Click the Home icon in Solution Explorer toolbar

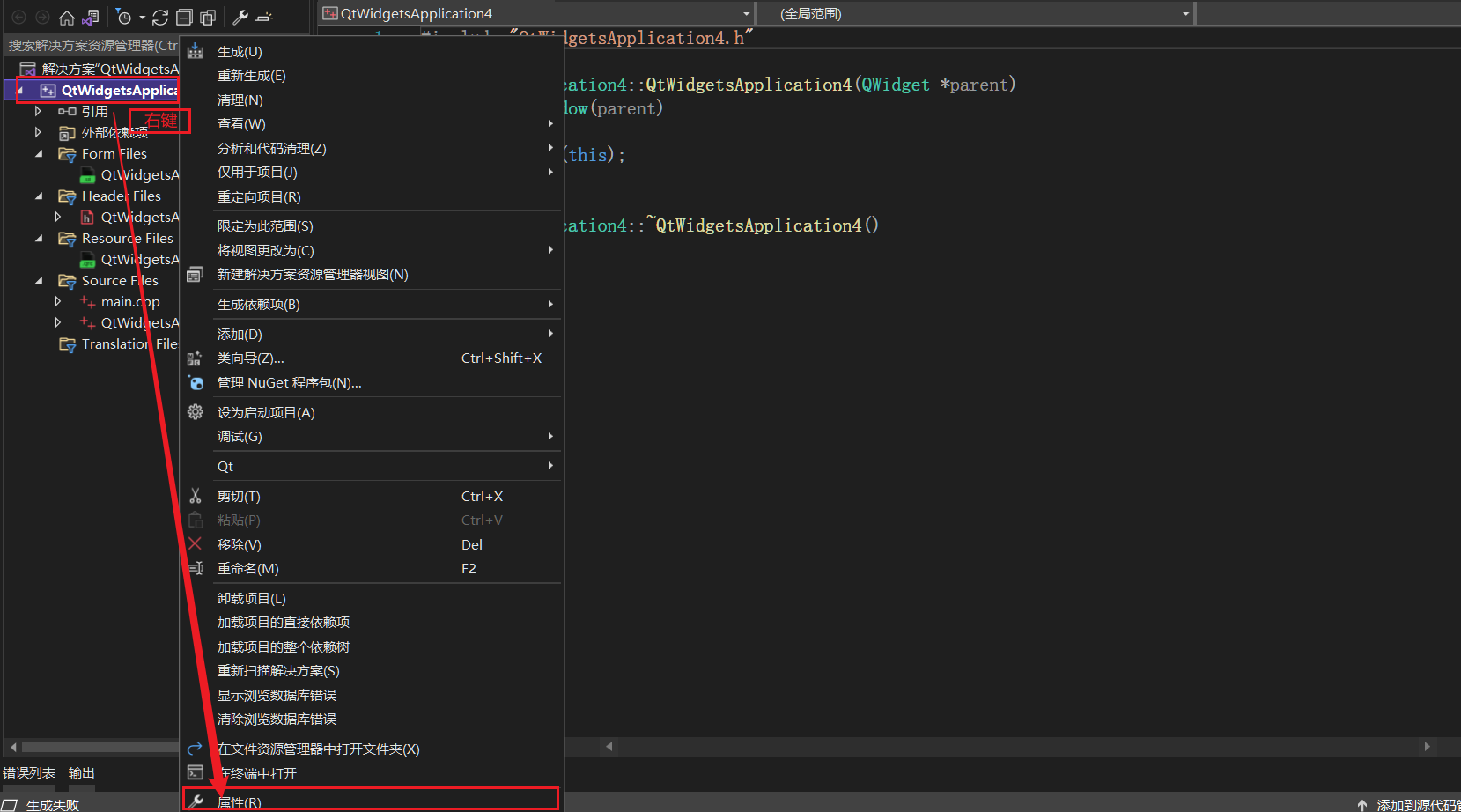pyautogui.click(x=67, y=16)
